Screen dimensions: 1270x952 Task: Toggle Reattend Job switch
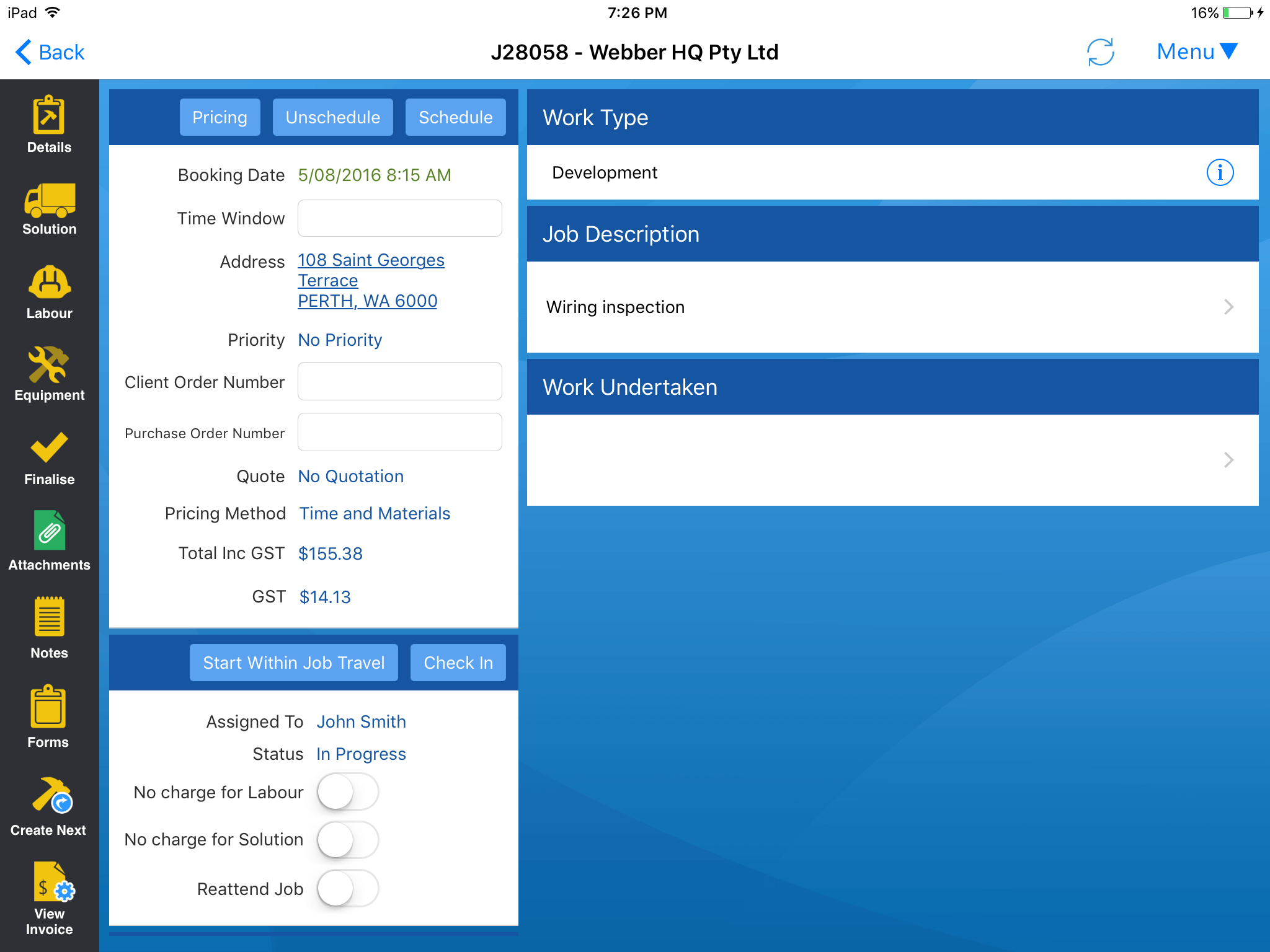pyautogui.click(x=347, y=888)
